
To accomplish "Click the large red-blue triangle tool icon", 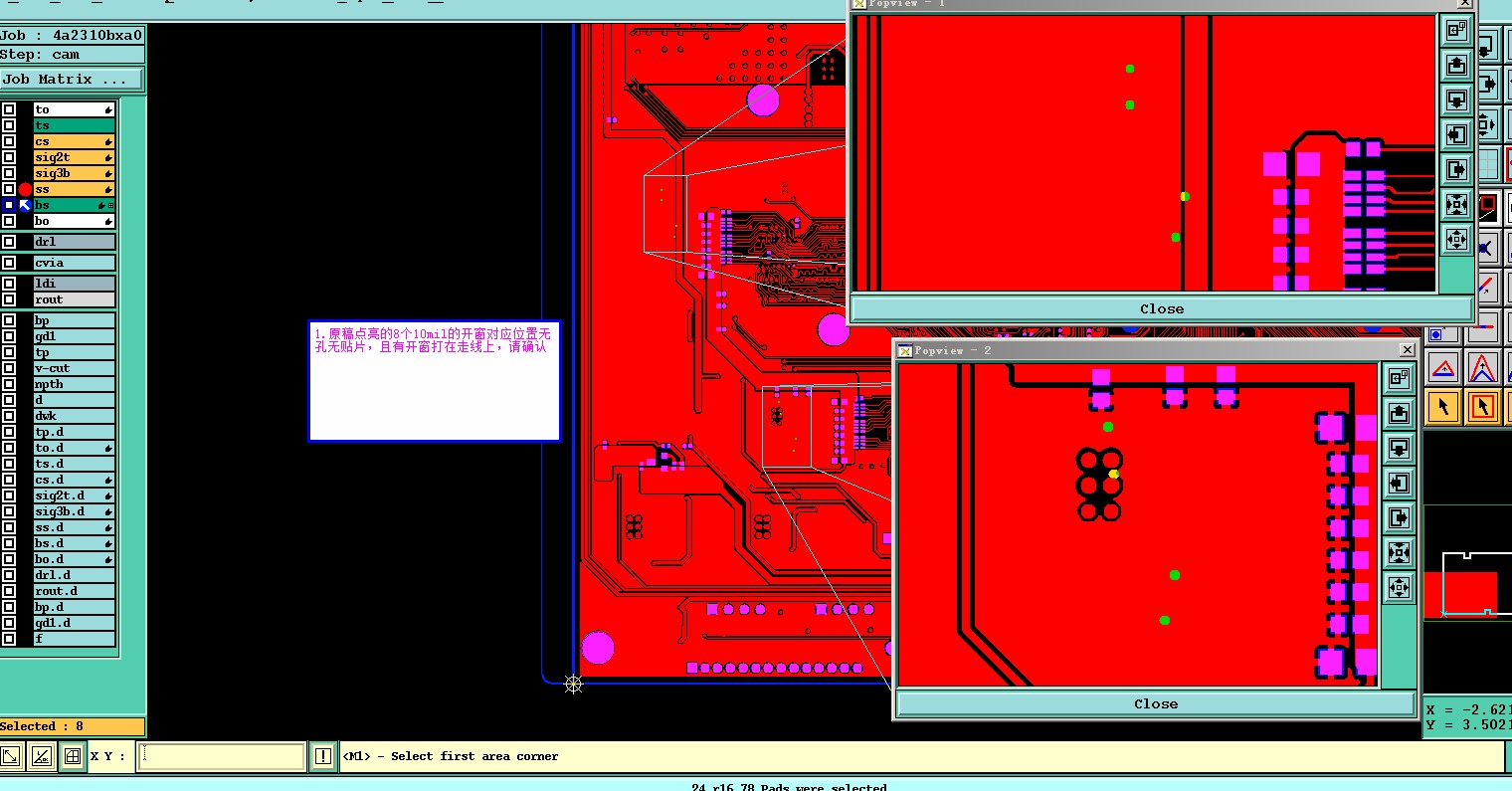I will [x=1482, y=369].
